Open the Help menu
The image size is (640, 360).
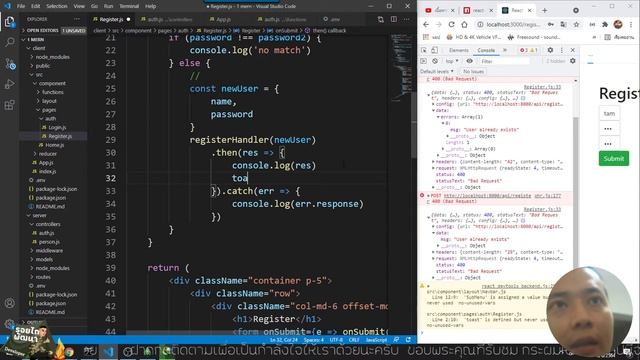point(151,6)
